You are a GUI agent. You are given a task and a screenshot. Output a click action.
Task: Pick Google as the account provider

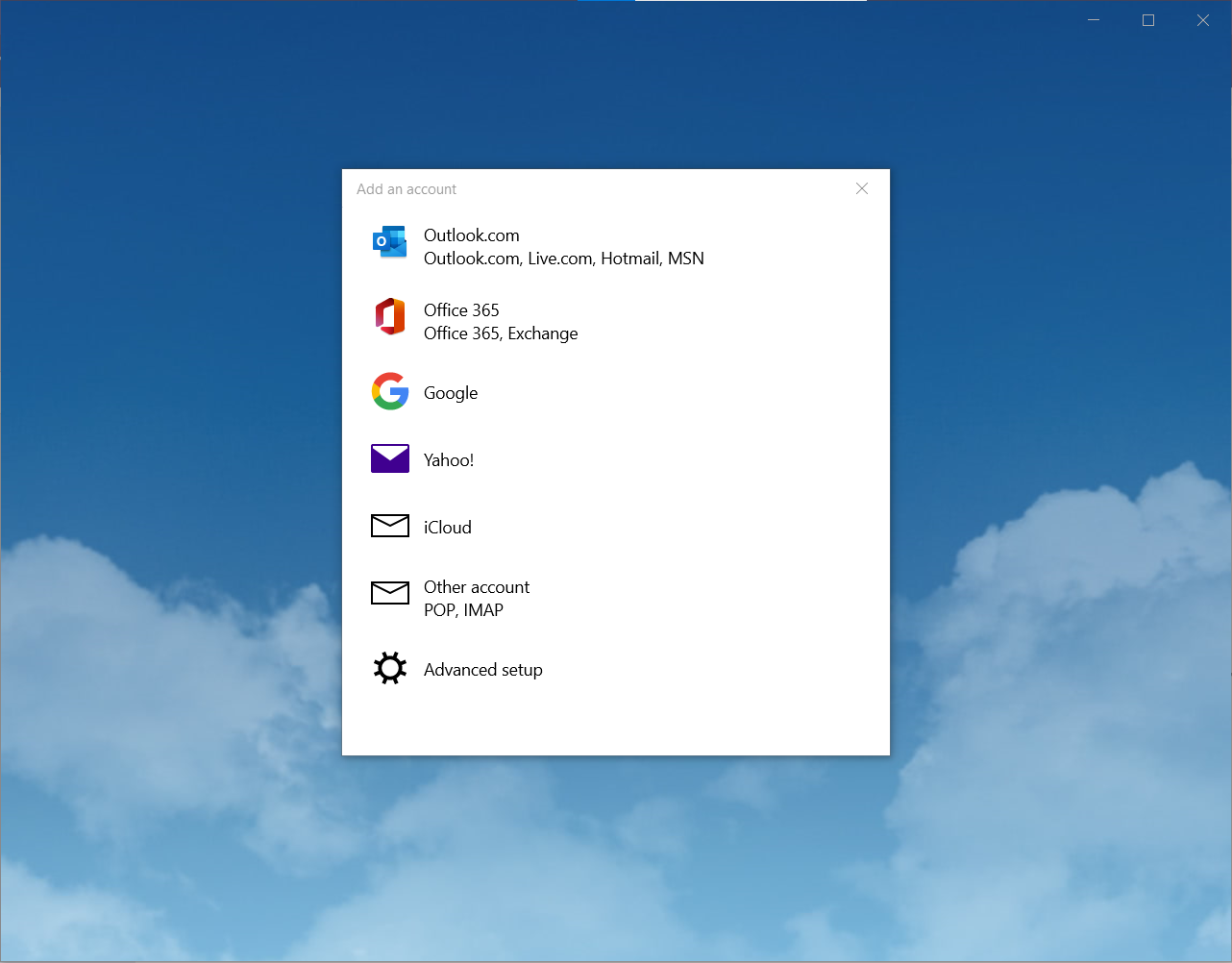coord(616,393)
